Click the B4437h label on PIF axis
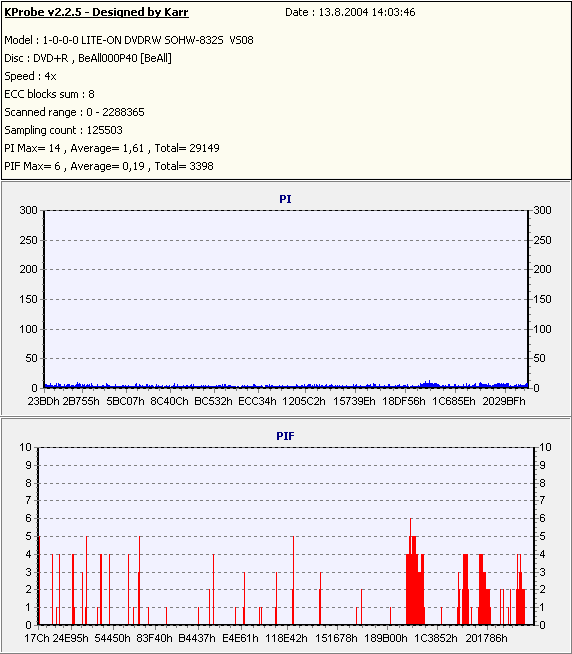The image size is (572, 654). click(197, 638)
